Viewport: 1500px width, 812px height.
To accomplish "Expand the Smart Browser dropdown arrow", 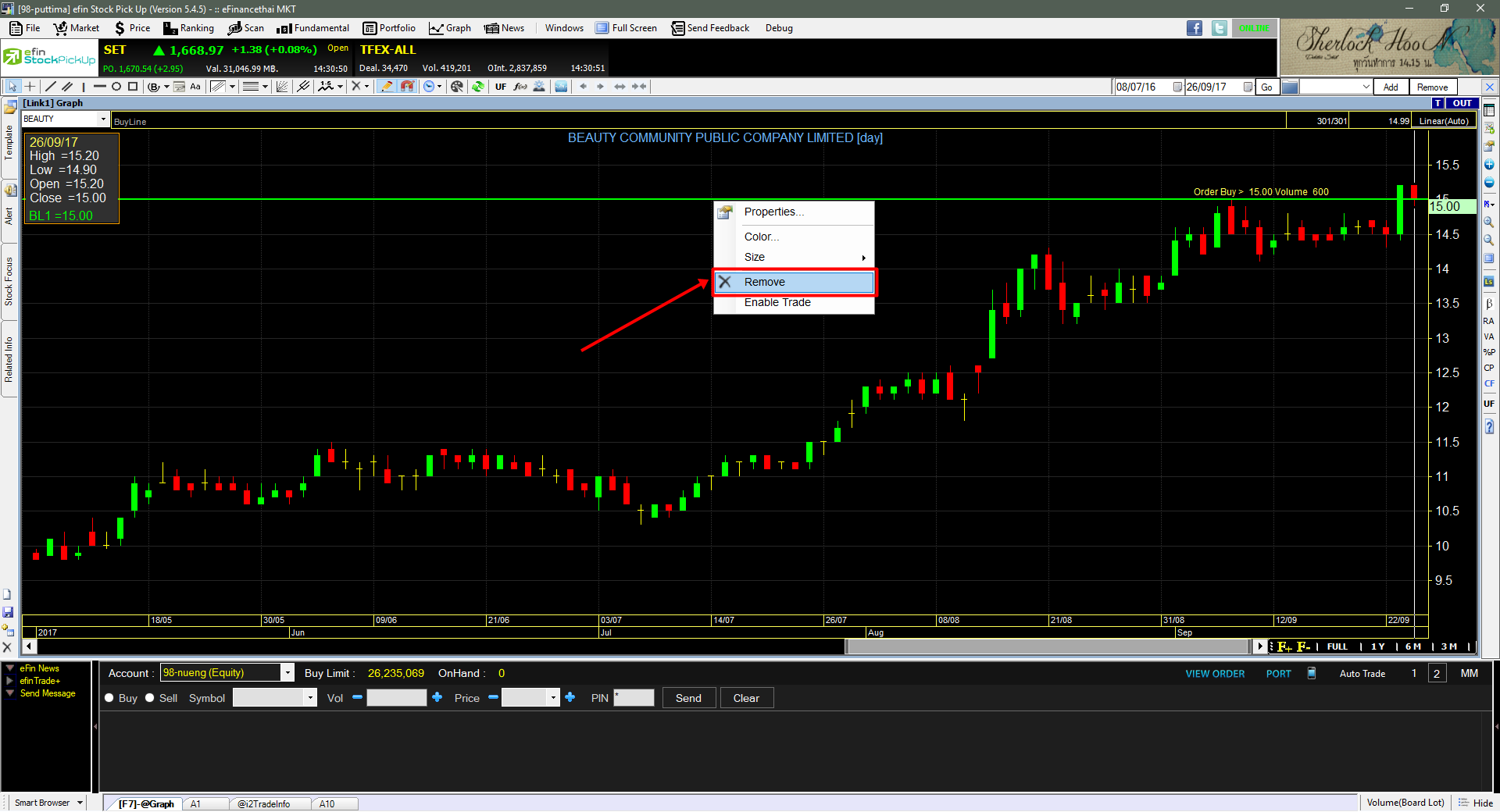I will click(x=80, y=803).
